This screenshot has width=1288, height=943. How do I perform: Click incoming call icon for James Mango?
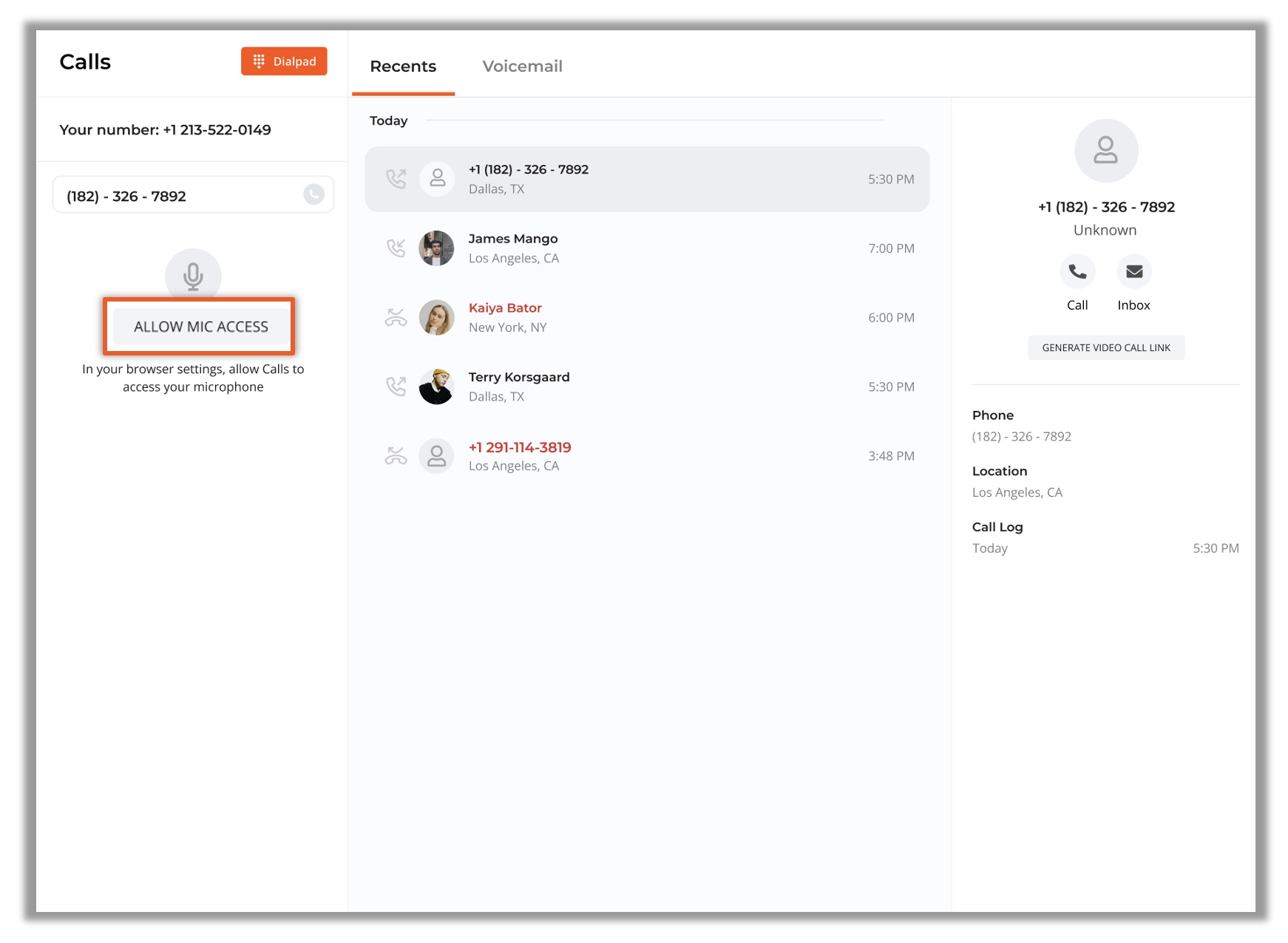pos(396,248)
